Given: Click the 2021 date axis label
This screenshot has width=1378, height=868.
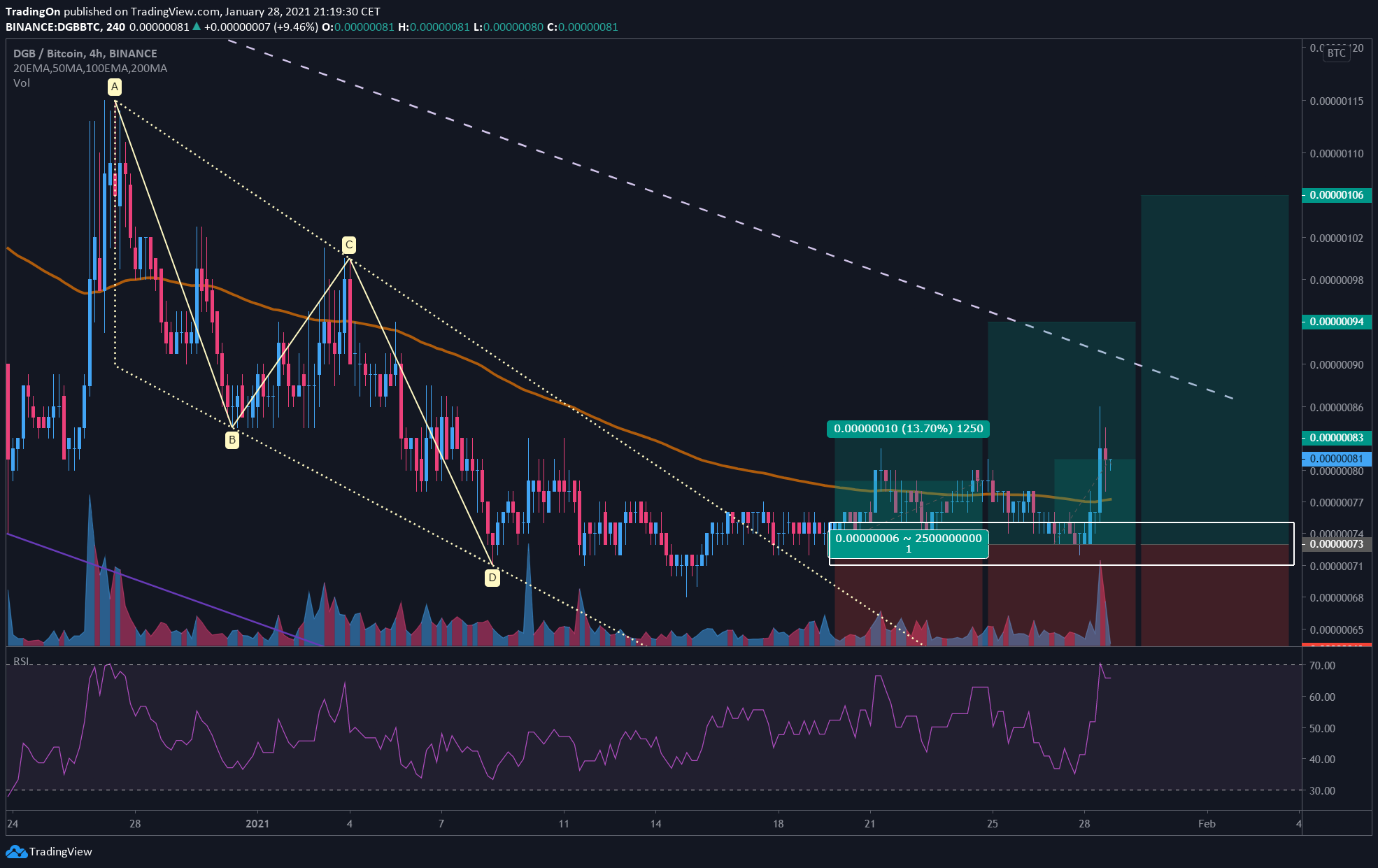Looking at the screenshot, I should 257,824.
